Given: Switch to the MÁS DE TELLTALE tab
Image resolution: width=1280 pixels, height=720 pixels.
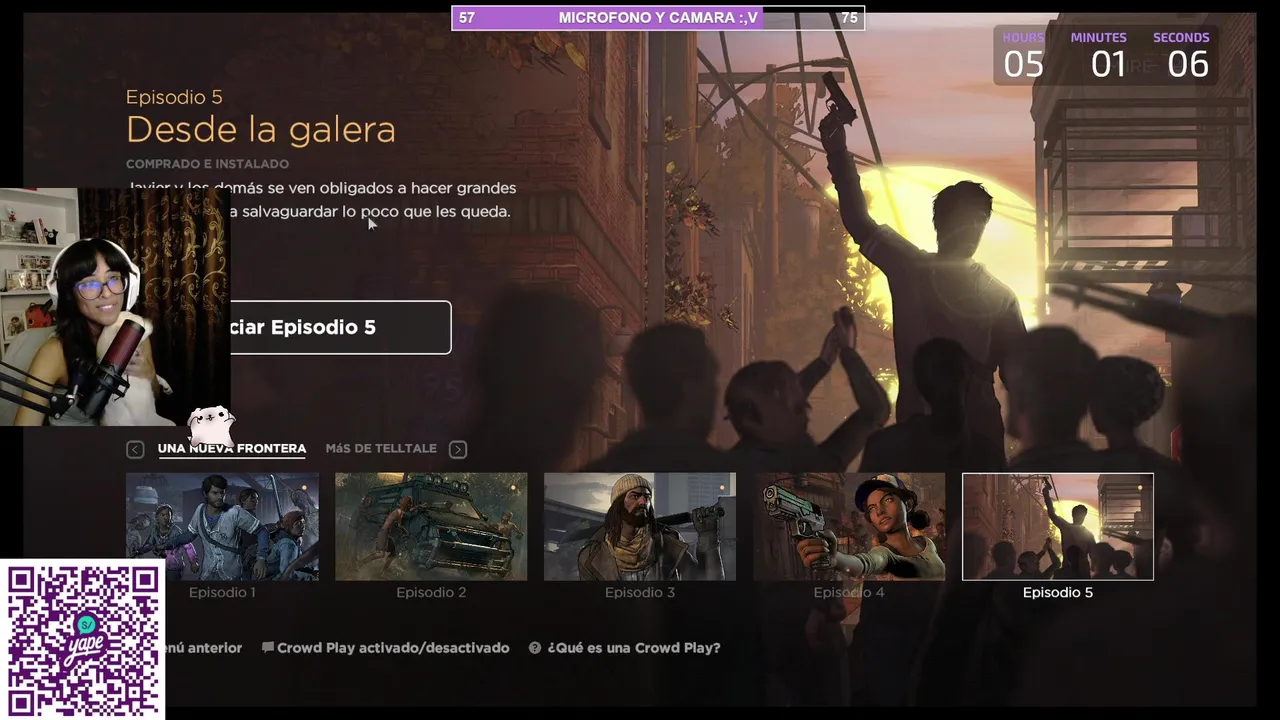Looking at the screenshot, I should [381, 448].
